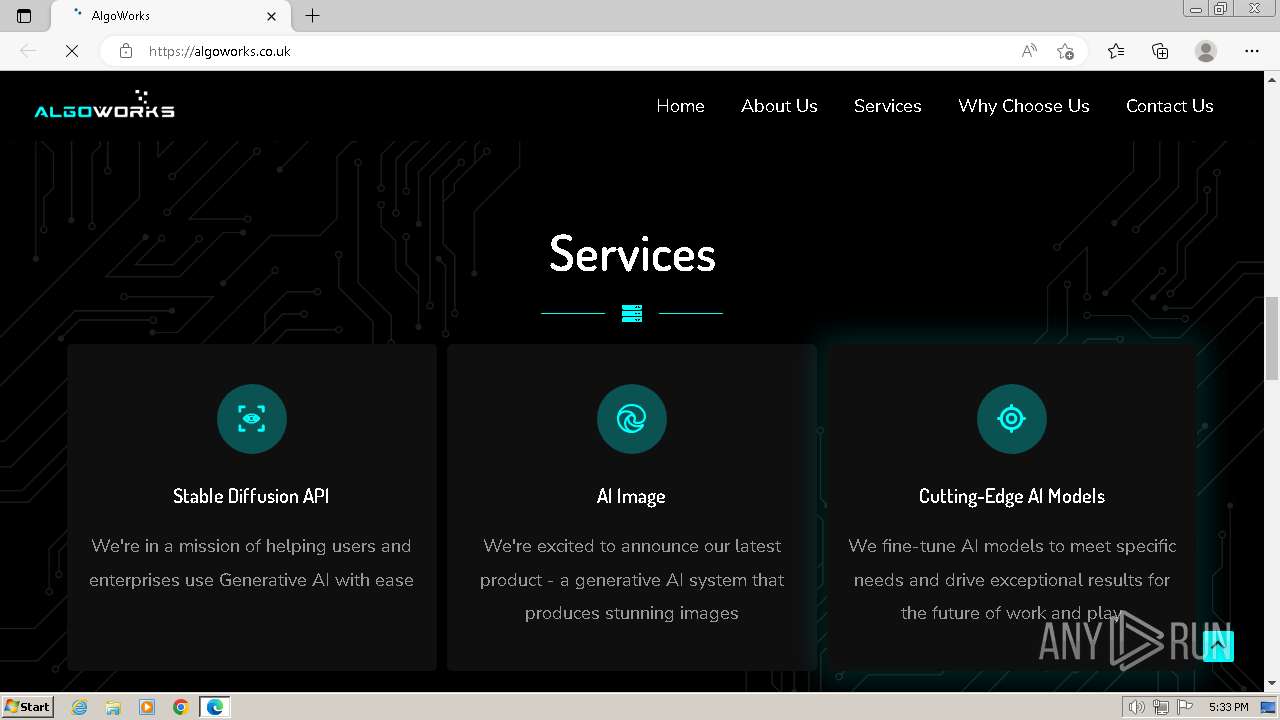
Task: Open the Start menu
Action: click(28, 707)
